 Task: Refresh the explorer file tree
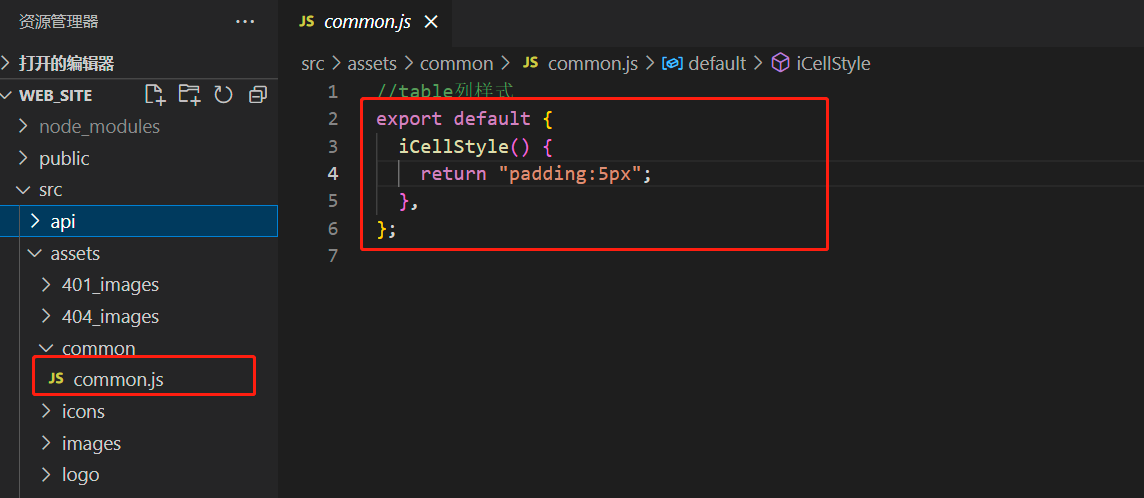pos(224,95)
